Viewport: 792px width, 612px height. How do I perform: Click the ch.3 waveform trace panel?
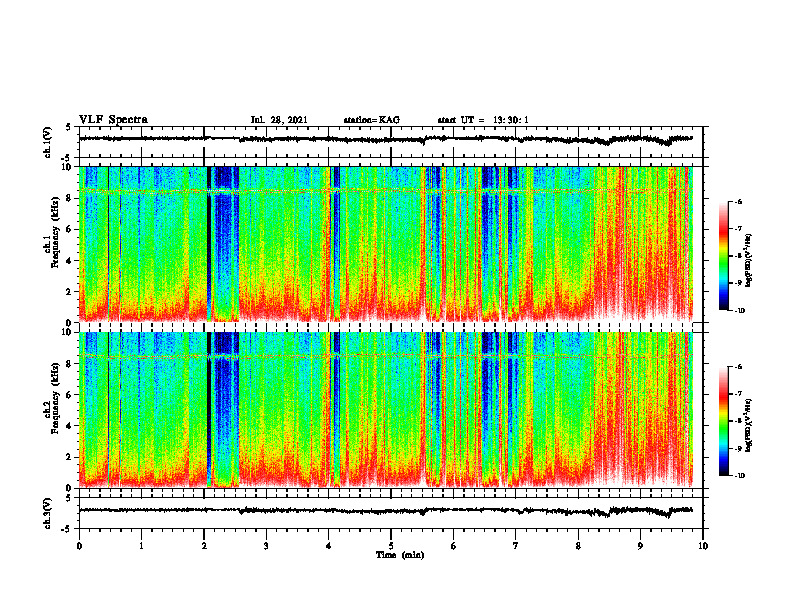[391, 513]
